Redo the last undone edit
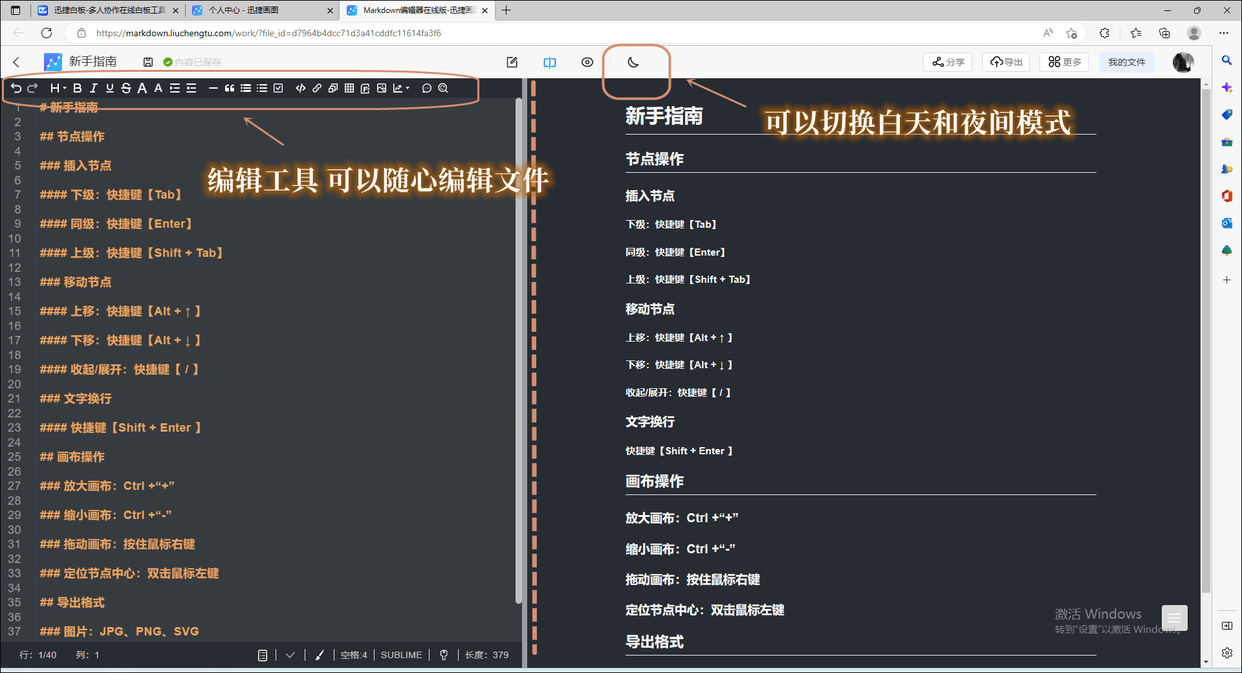This screenshot has height=673, width=1242. coord(33,88)
